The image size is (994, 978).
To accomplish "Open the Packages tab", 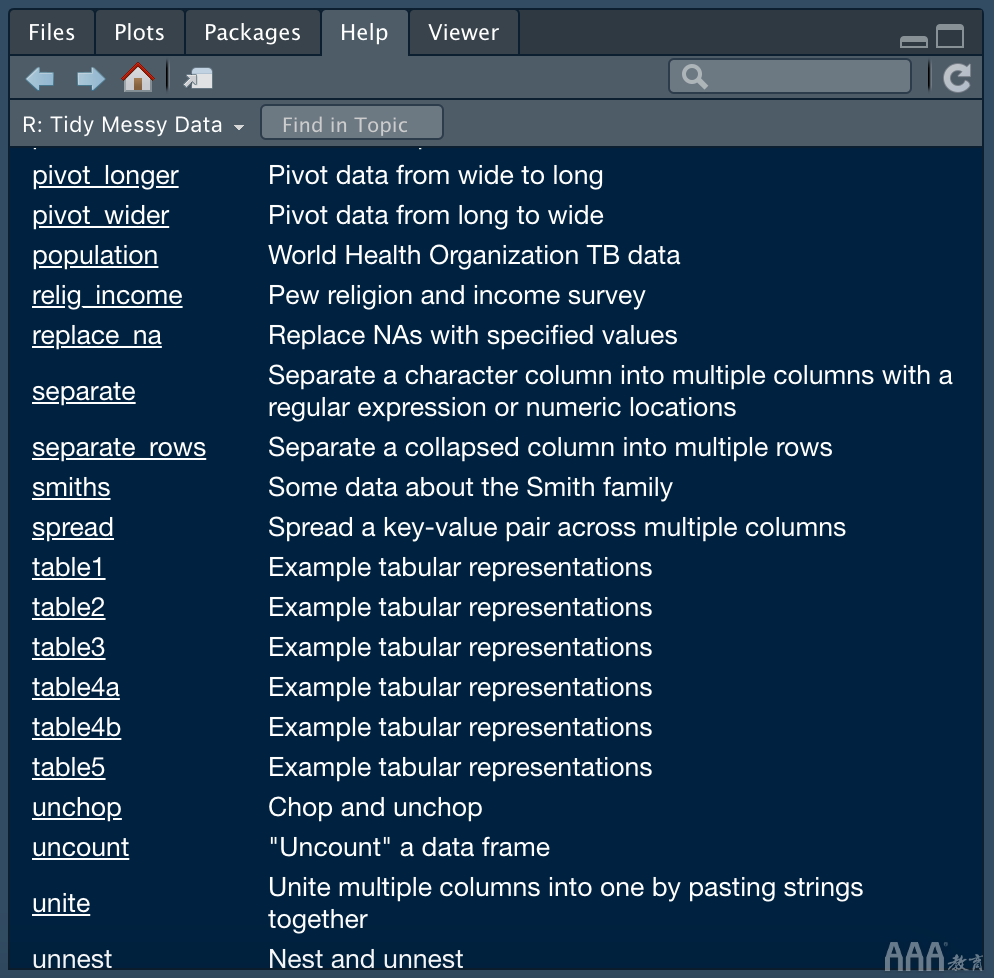I will coord(252,33).
